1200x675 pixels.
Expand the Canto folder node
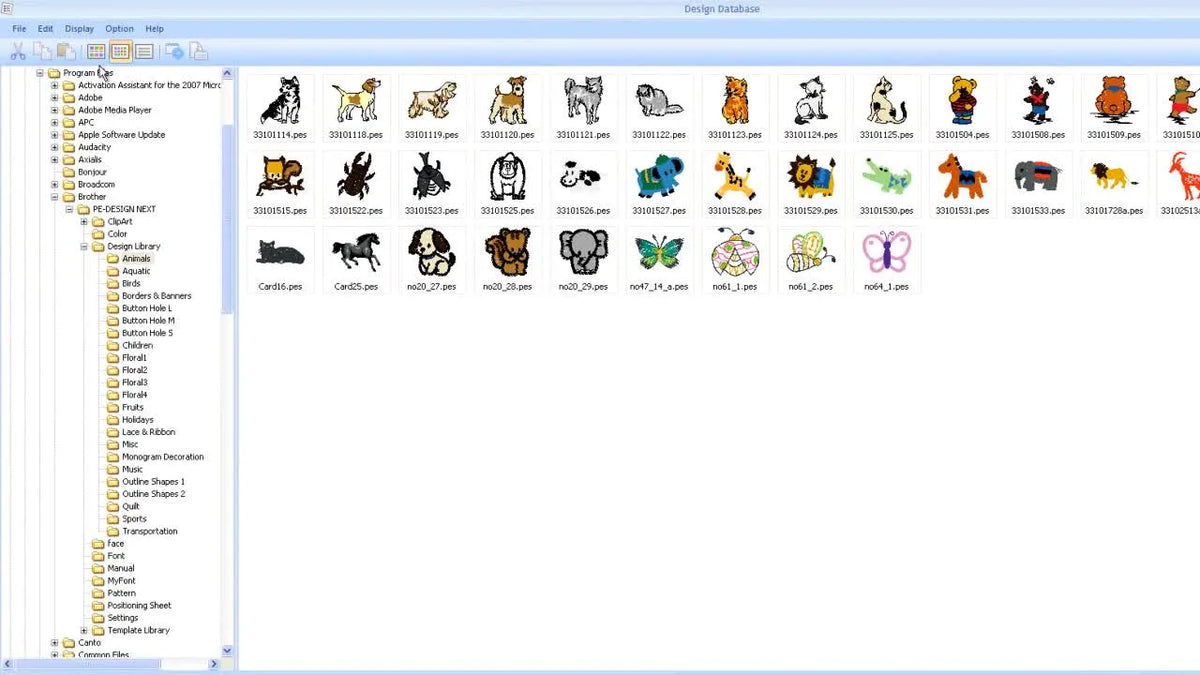pyautogui.click(x=55, y=642)
